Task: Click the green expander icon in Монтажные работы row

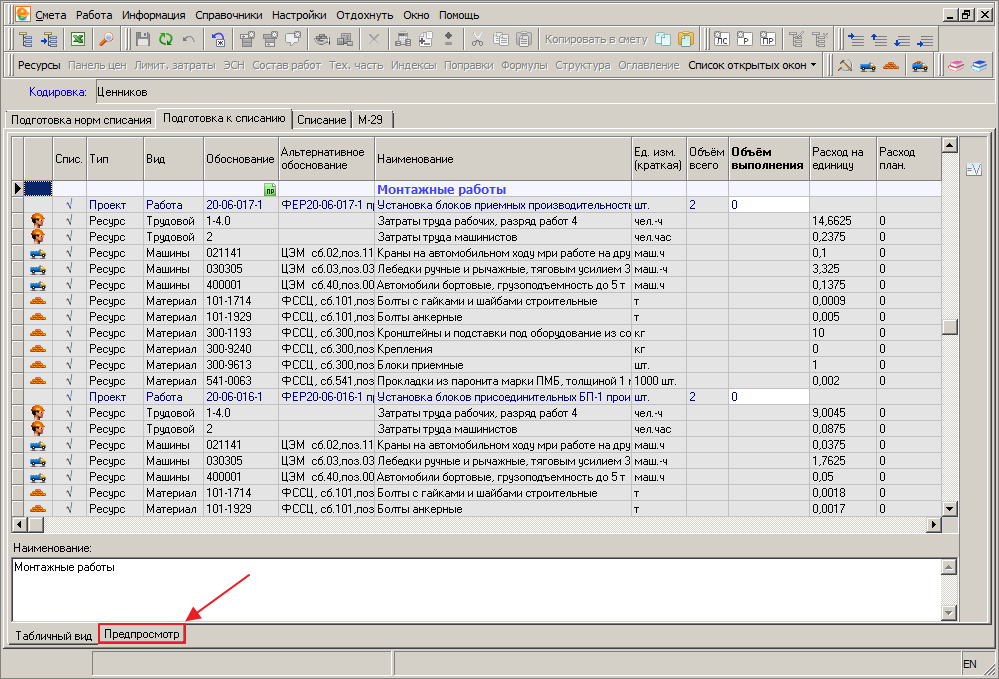Action: click(269, 189)
